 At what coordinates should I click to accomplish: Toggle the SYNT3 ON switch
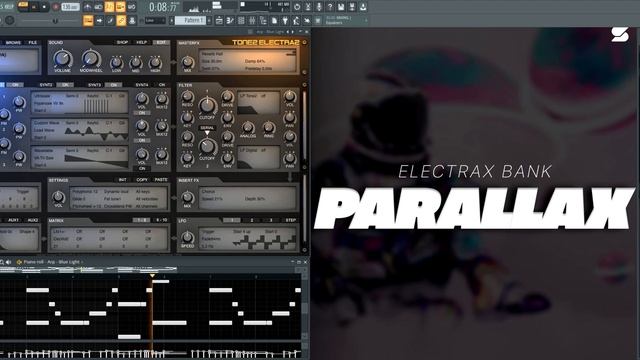(x=113, y=85)
